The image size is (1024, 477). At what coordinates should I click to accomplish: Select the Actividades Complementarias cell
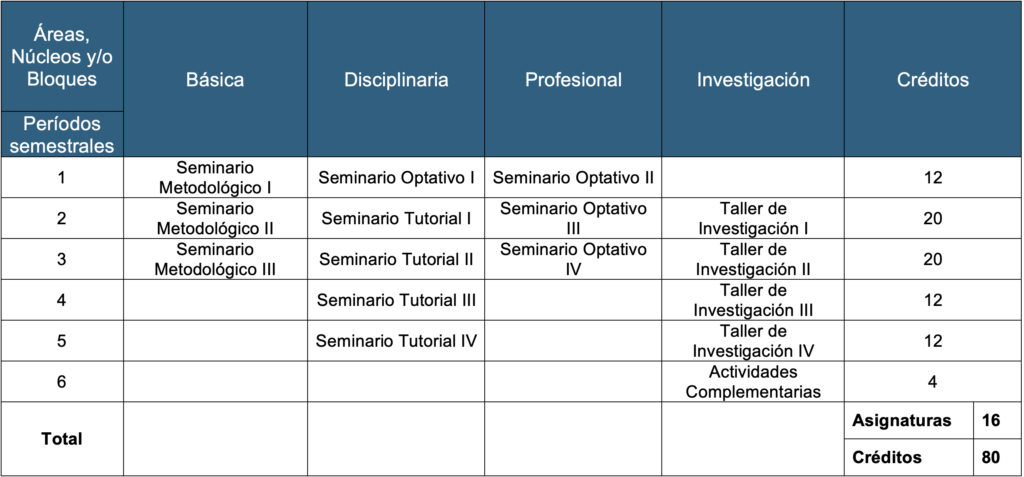[x=753, y=381]
